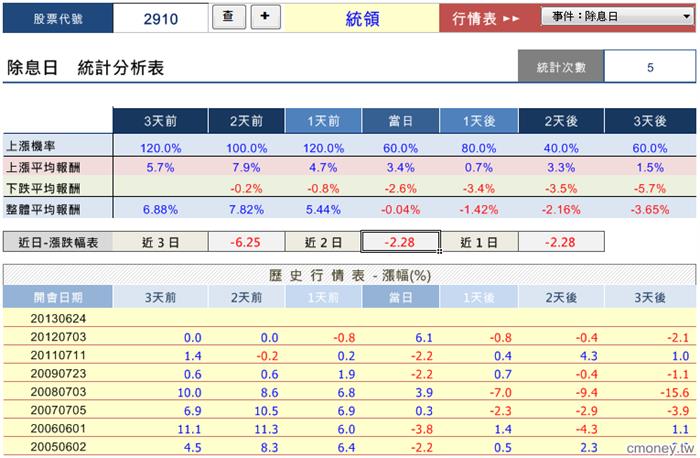Click the 當日 header in the history table
700x458 pixels.
click(x=400, y=297)
